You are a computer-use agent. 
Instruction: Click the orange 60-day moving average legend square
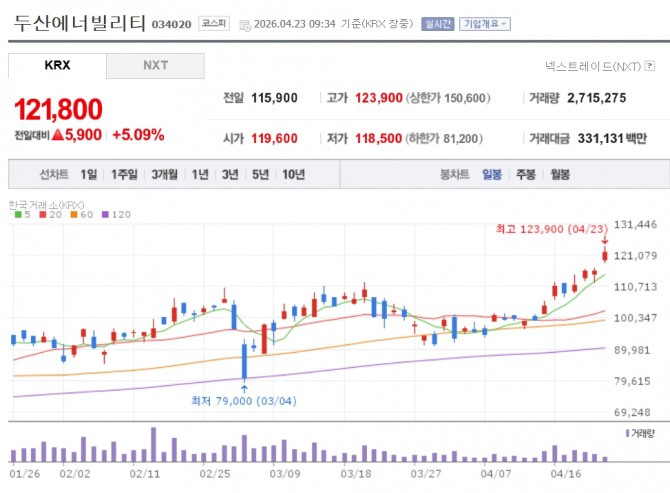tap(74, 214)
